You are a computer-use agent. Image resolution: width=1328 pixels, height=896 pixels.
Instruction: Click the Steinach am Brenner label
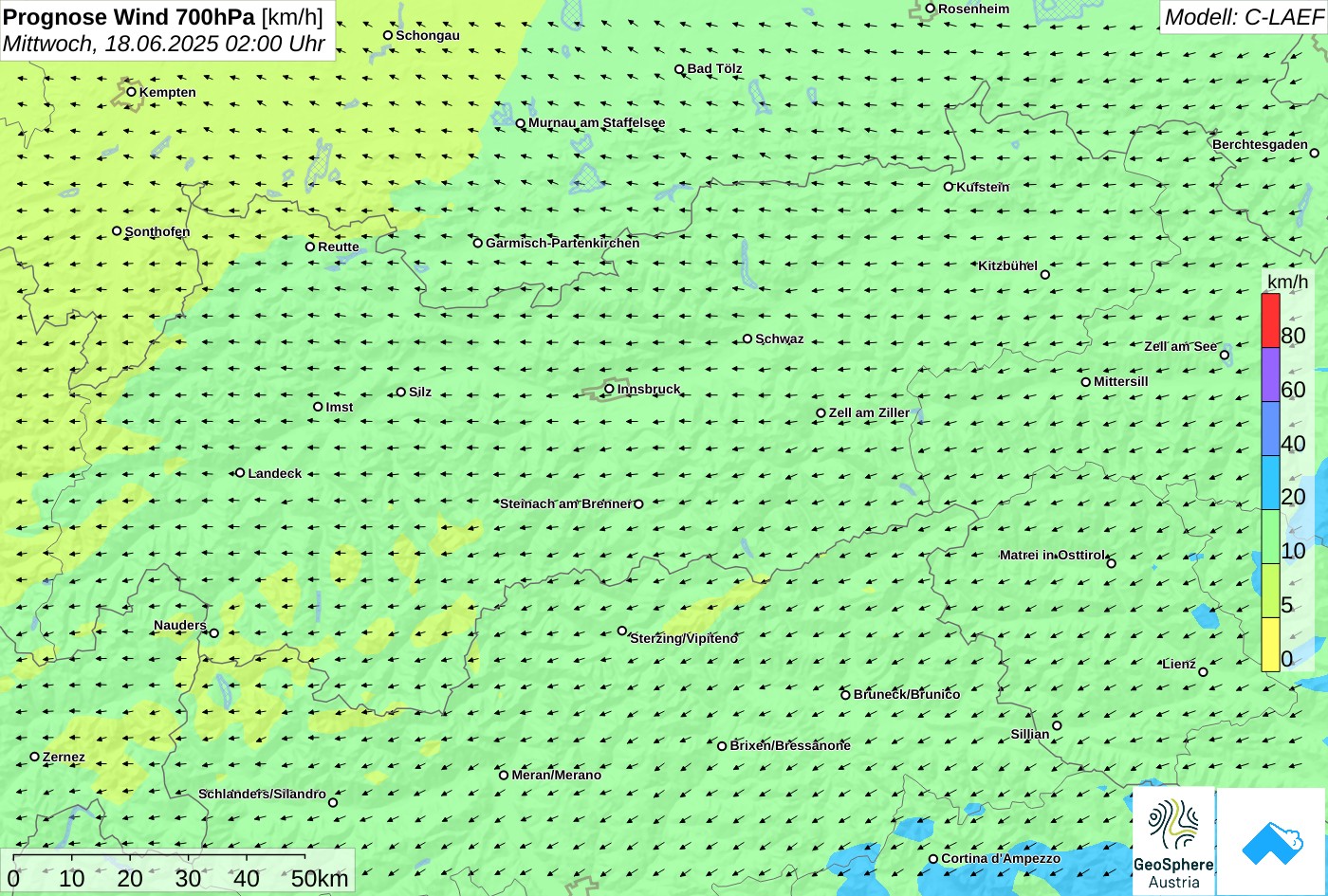click(x=565, y=503)
